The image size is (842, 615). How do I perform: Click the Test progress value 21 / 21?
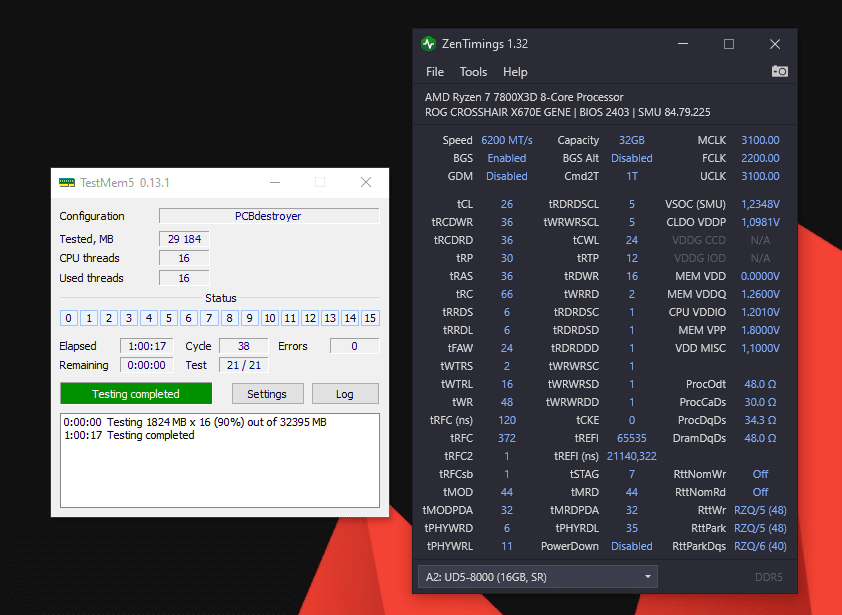pos(243,365)
